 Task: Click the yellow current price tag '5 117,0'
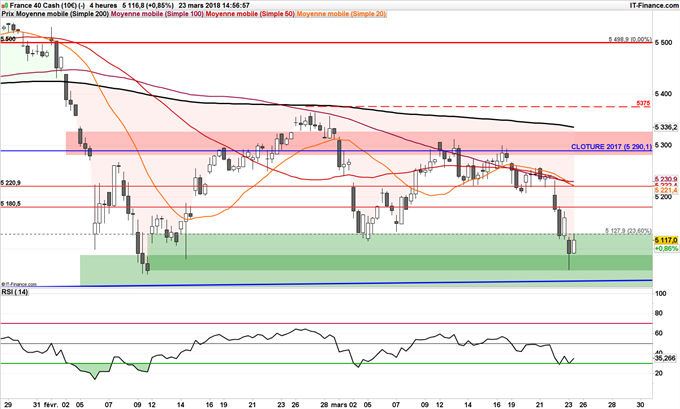coord(666,240)
